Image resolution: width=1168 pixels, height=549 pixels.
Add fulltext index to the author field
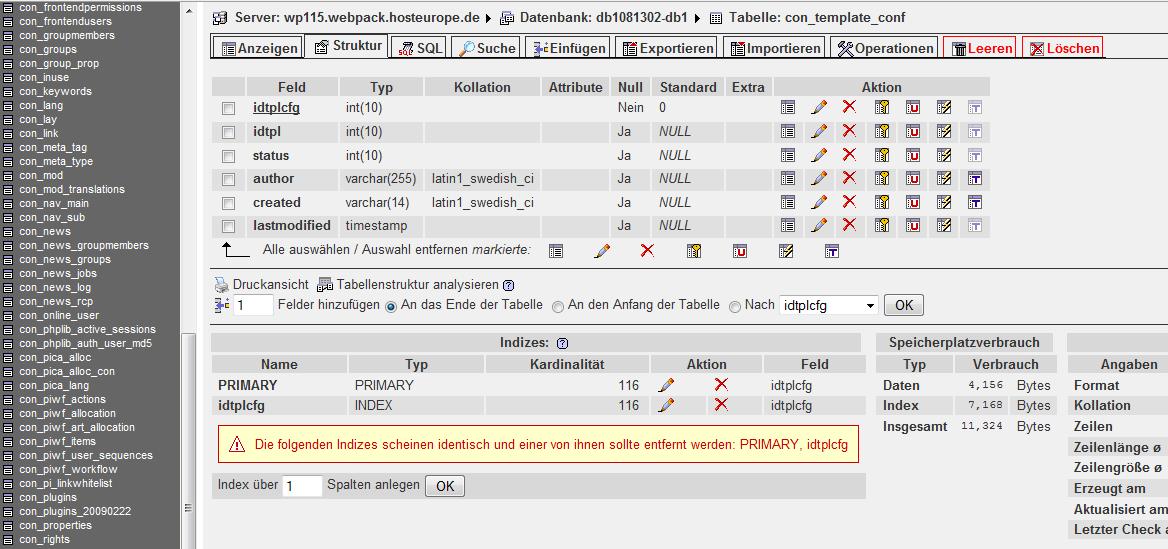click(x=975, y=178)
